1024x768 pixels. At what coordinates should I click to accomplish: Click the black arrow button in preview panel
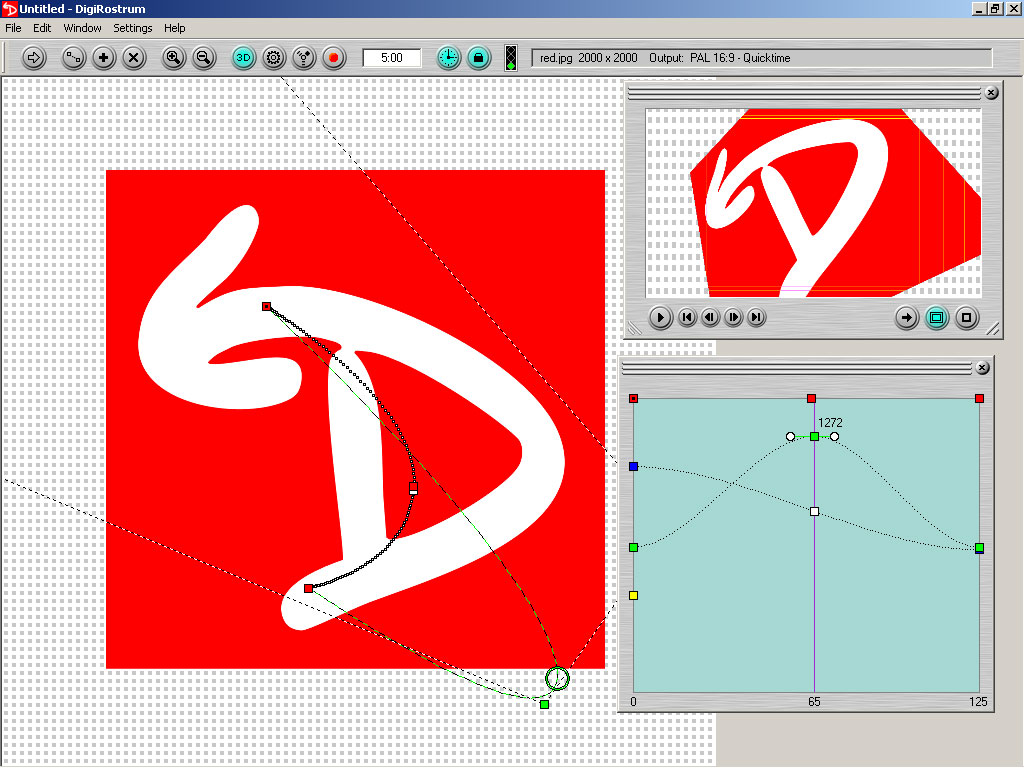tap(906, 318)
